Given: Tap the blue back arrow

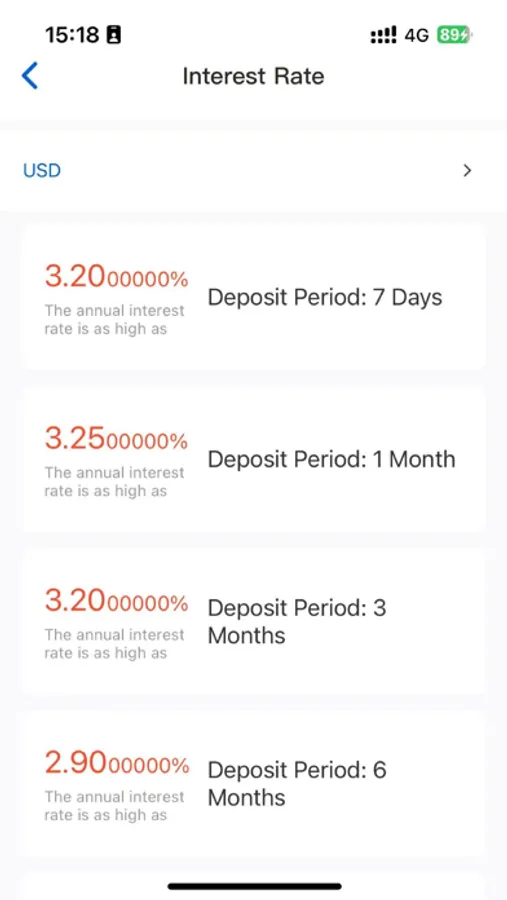Looking at the screenshot, I should [x=30, y=76].
